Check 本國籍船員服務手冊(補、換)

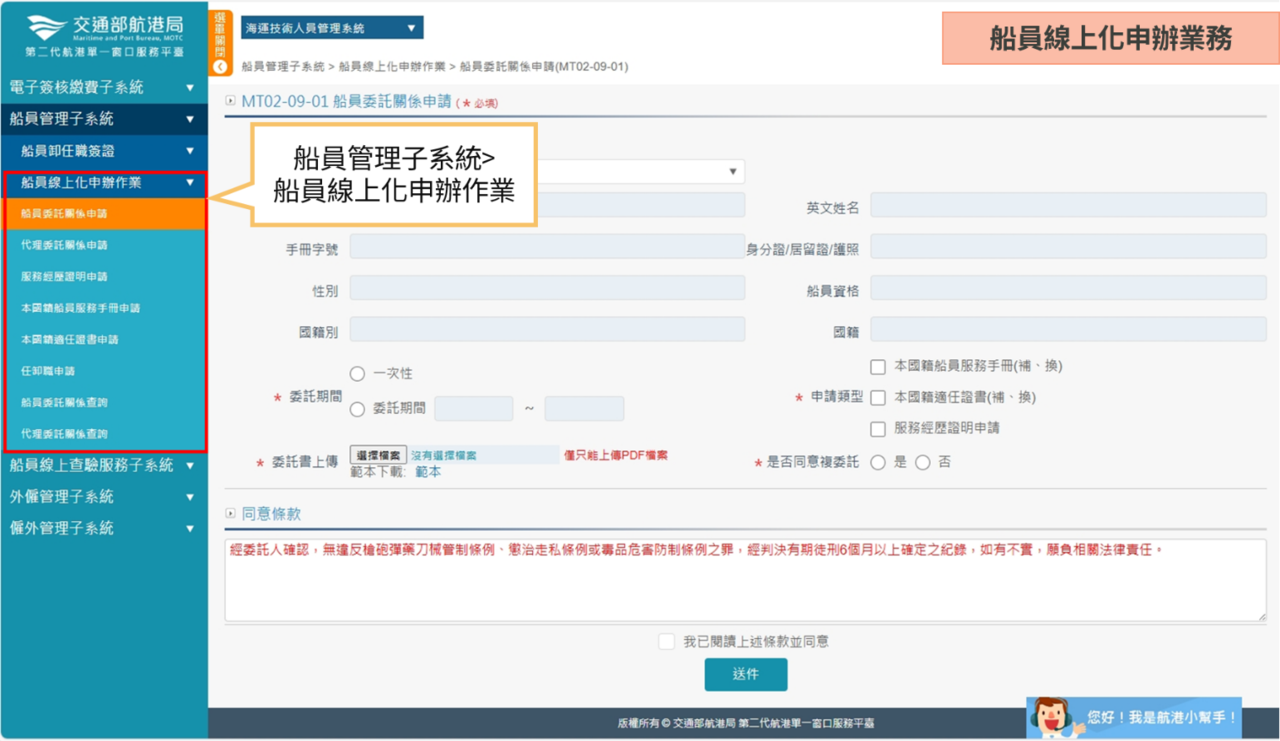(878, 367)
